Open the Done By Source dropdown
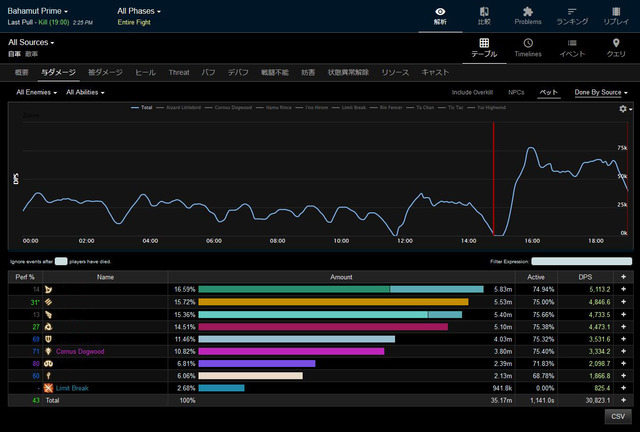The width and height of the screenshot is (640, 432). coord(601,92)
